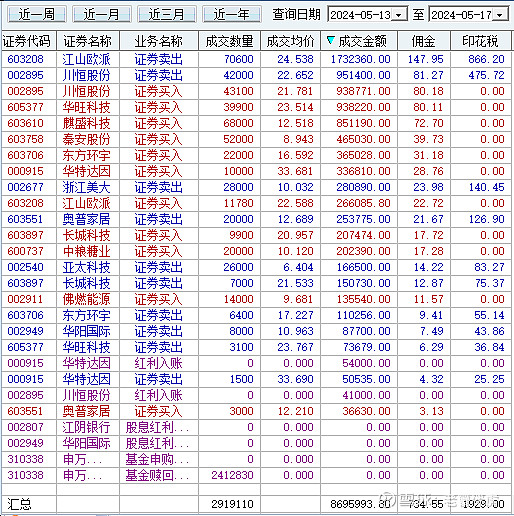Sort by the 业务名称 column header
Screen dimensions: 514x516
click(159, 41)
